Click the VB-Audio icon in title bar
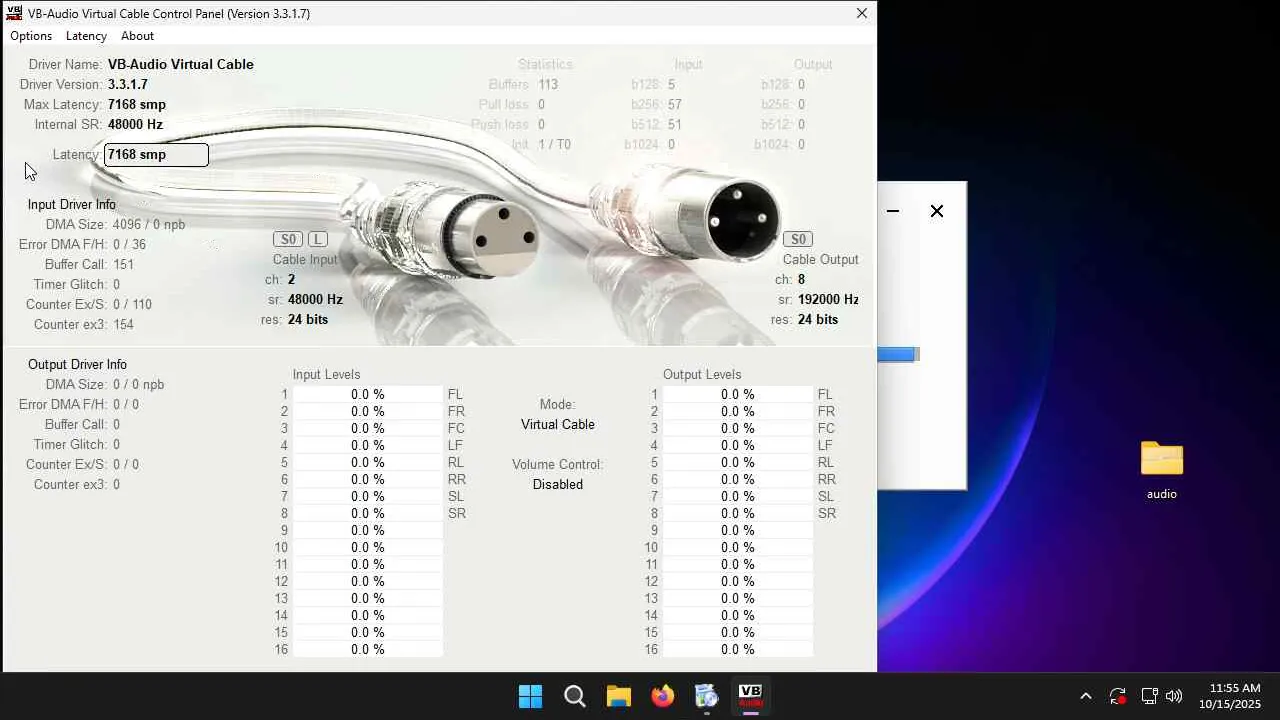Image resolution: width=1280 pixels, height=720 pixels. pos(14,14)
